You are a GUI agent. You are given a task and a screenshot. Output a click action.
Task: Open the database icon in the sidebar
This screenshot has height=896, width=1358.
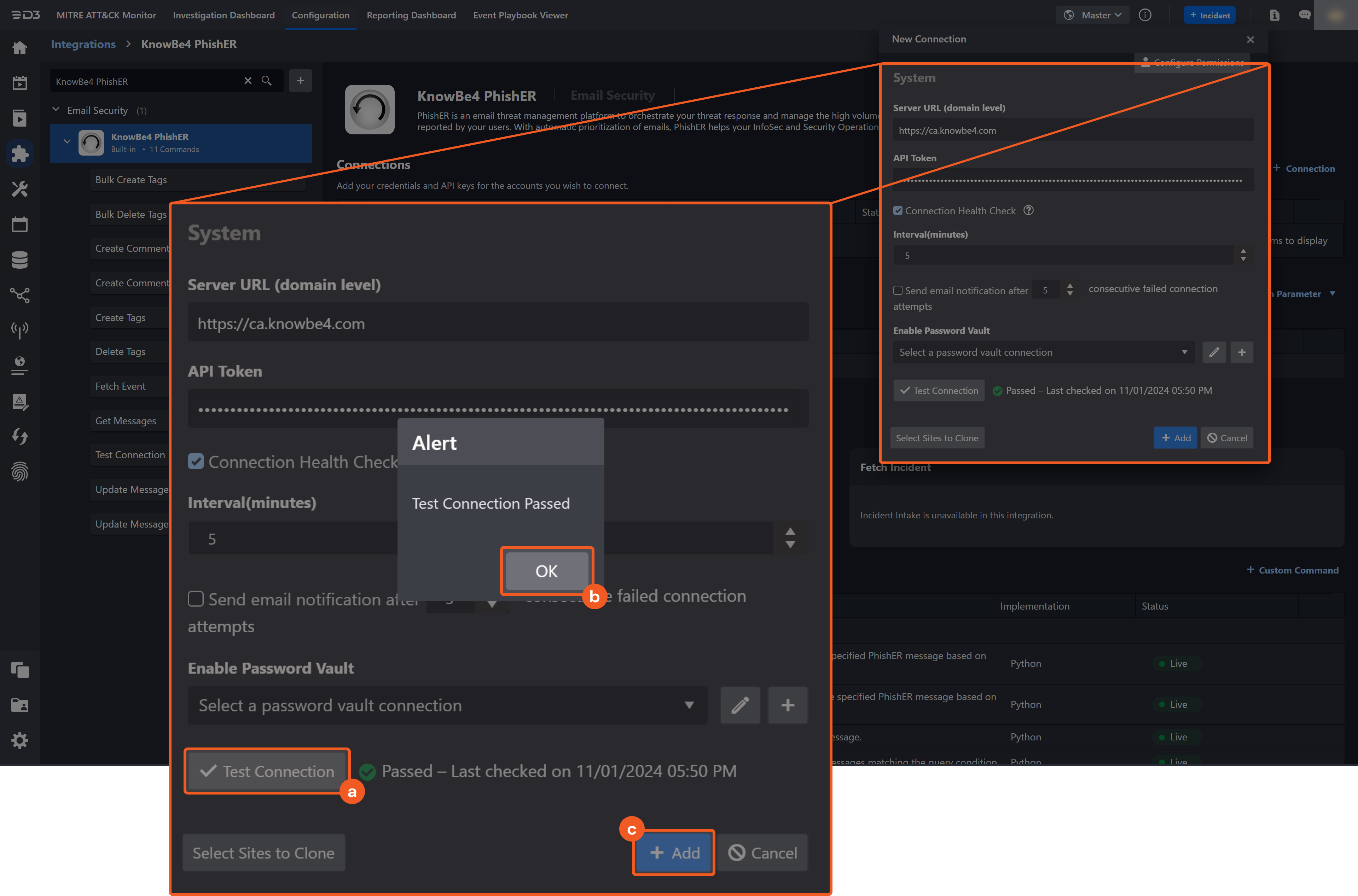20,260
